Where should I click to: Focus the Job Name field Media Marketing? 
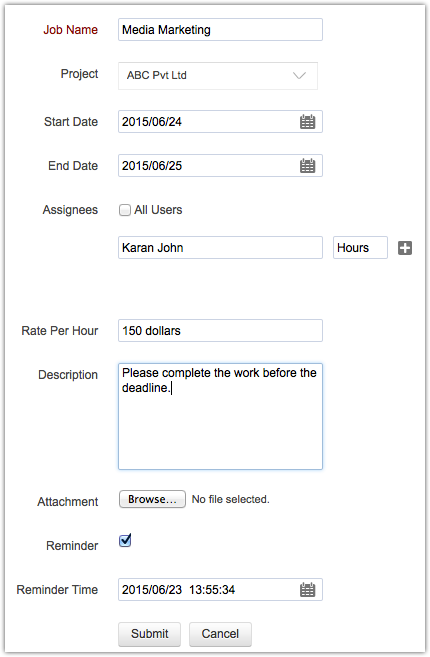pyautogui.click(x=220, y=30)
